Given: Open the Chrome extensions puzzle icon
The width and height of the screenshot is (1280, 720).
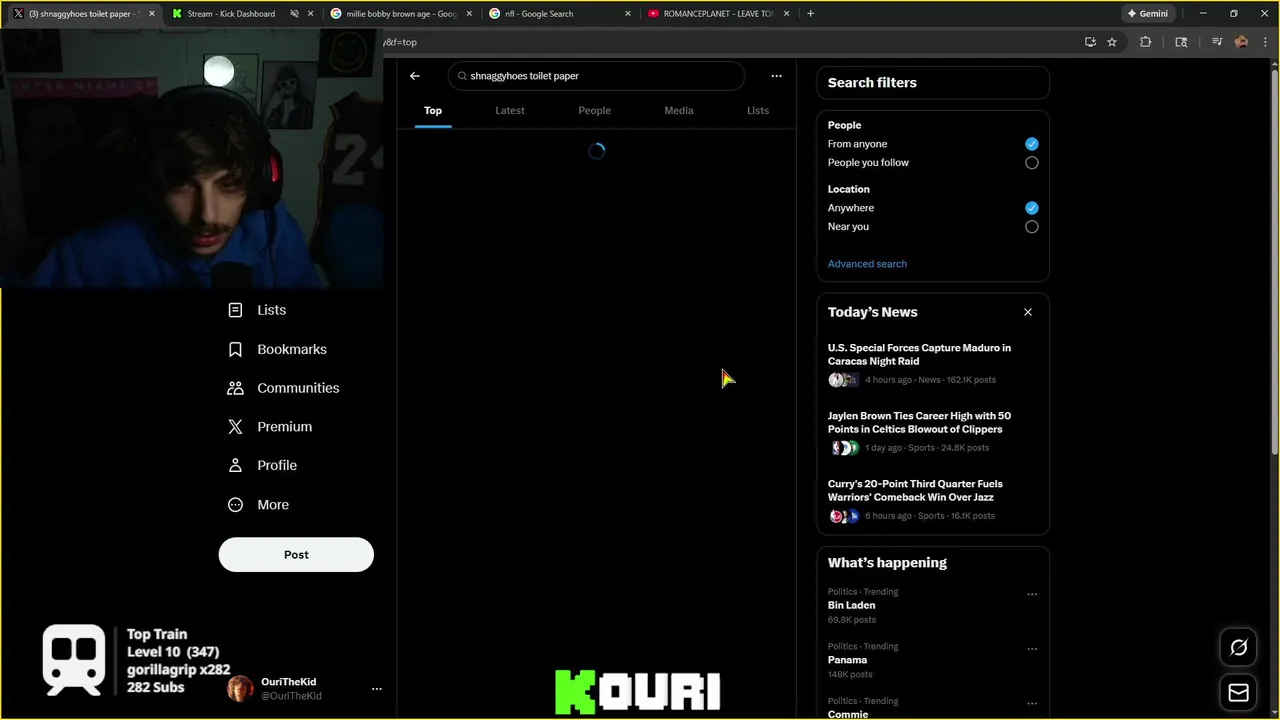Looking at the screenshot, I should pos(1146,42).
